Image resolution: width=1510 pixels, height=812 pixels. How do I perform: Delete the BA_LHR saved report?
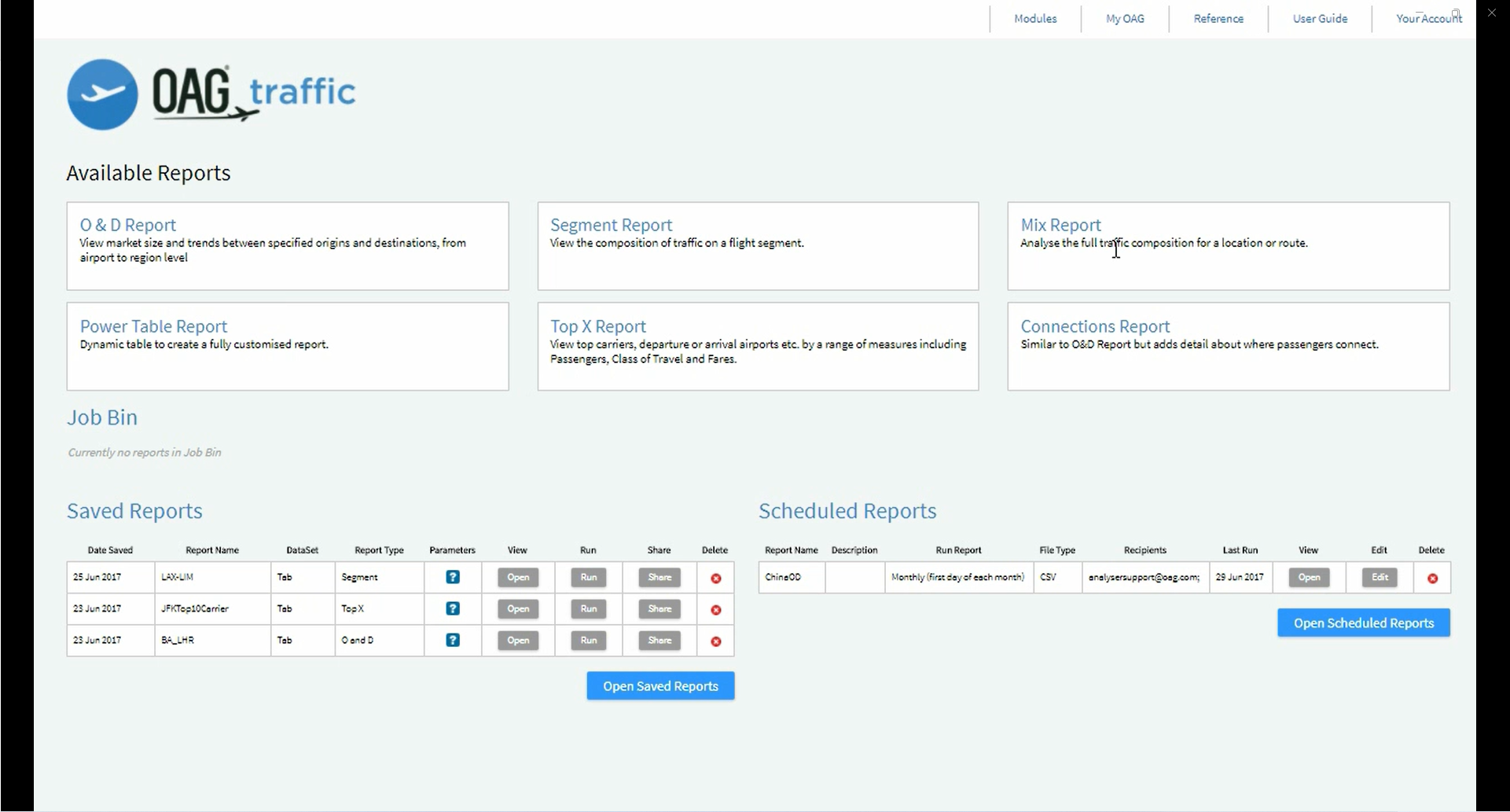tap(716, 641)
